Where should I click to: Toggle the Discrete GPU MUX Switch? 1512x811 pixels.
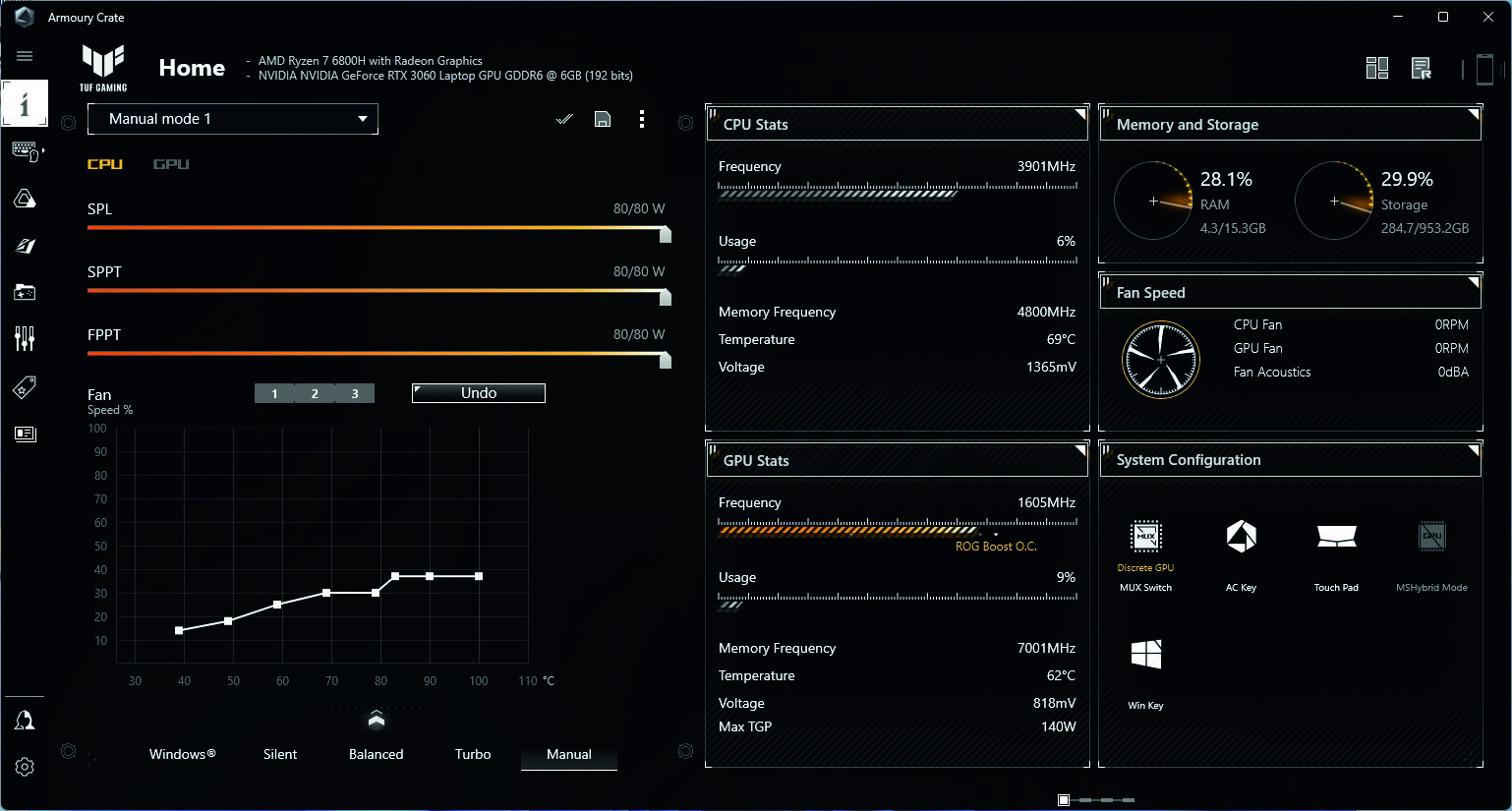(x=1144, y=537)
